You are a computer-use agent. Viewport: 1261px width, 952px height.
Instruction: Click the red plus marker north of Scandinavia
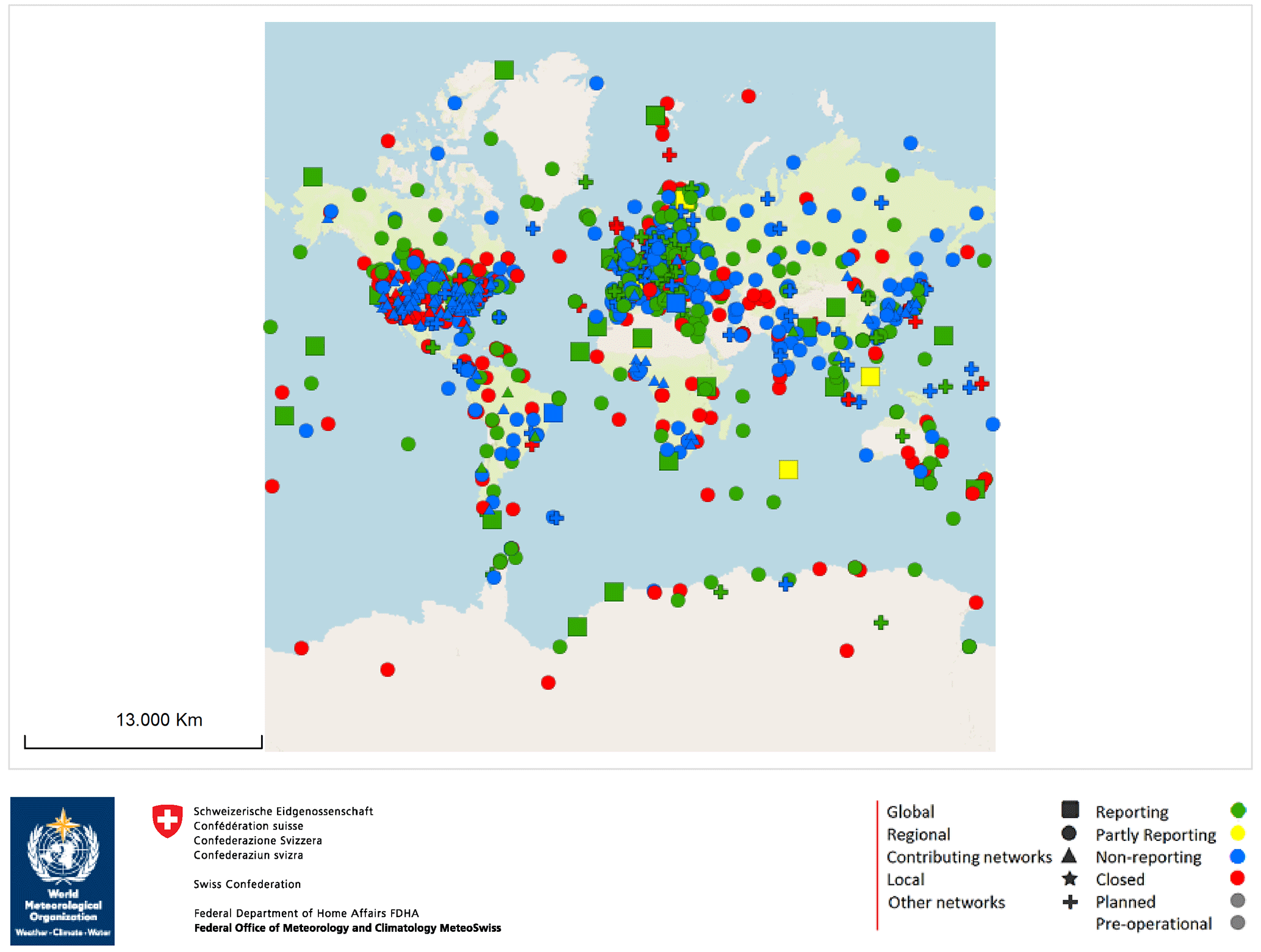click(x=669, y=155)
